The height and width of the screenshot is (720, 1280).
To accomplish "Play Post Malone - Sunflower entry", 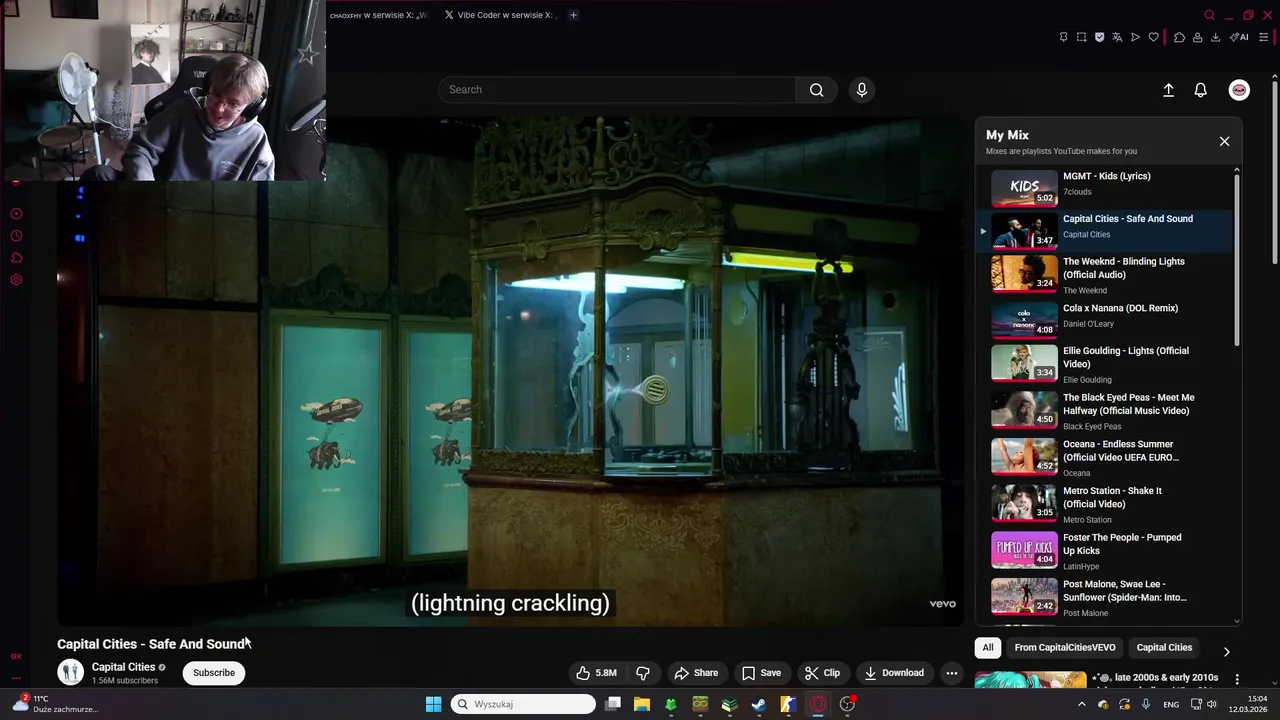I will coord(1105,597).
